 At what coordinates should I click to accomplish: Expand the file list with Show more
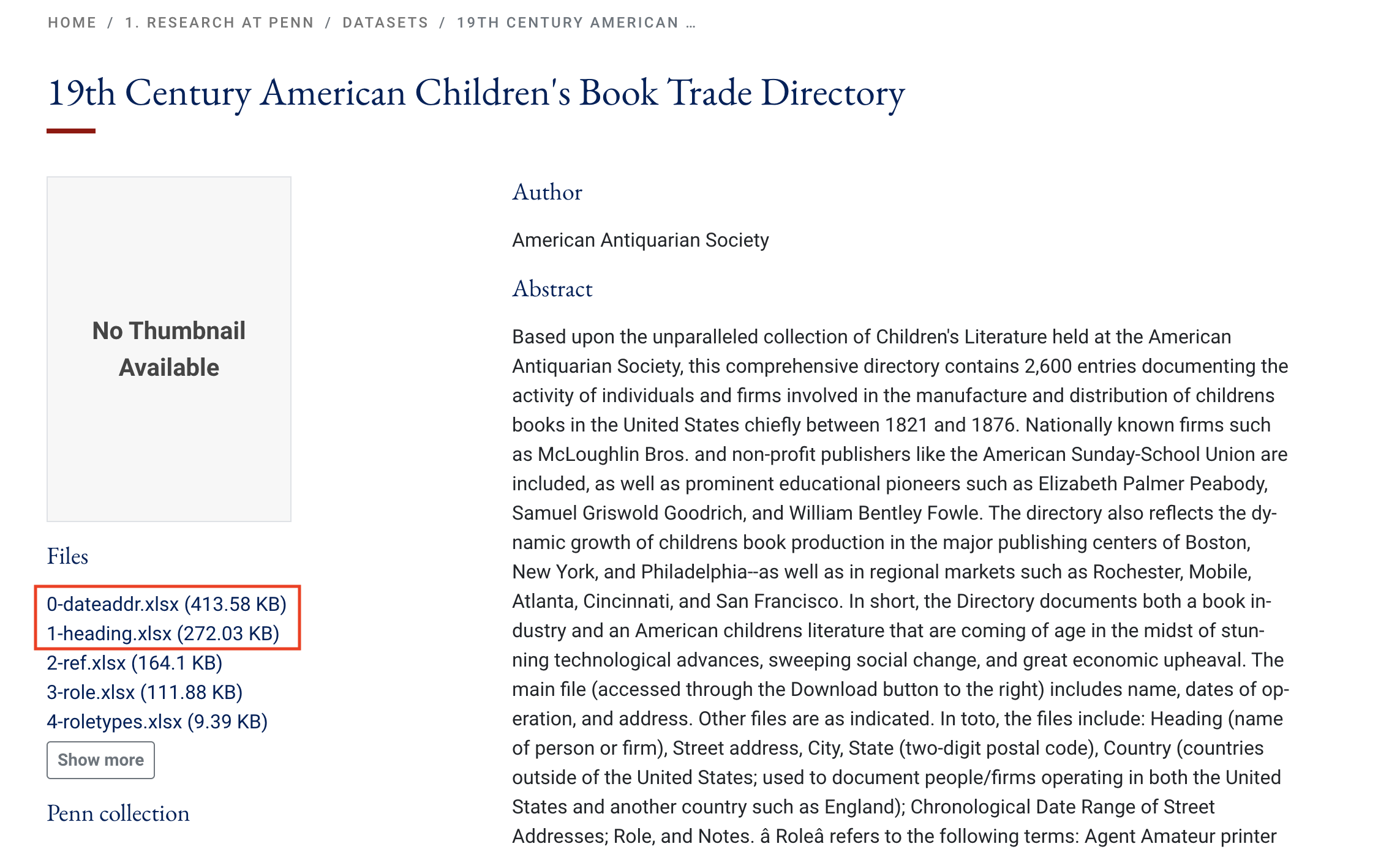tap(100, 760)
